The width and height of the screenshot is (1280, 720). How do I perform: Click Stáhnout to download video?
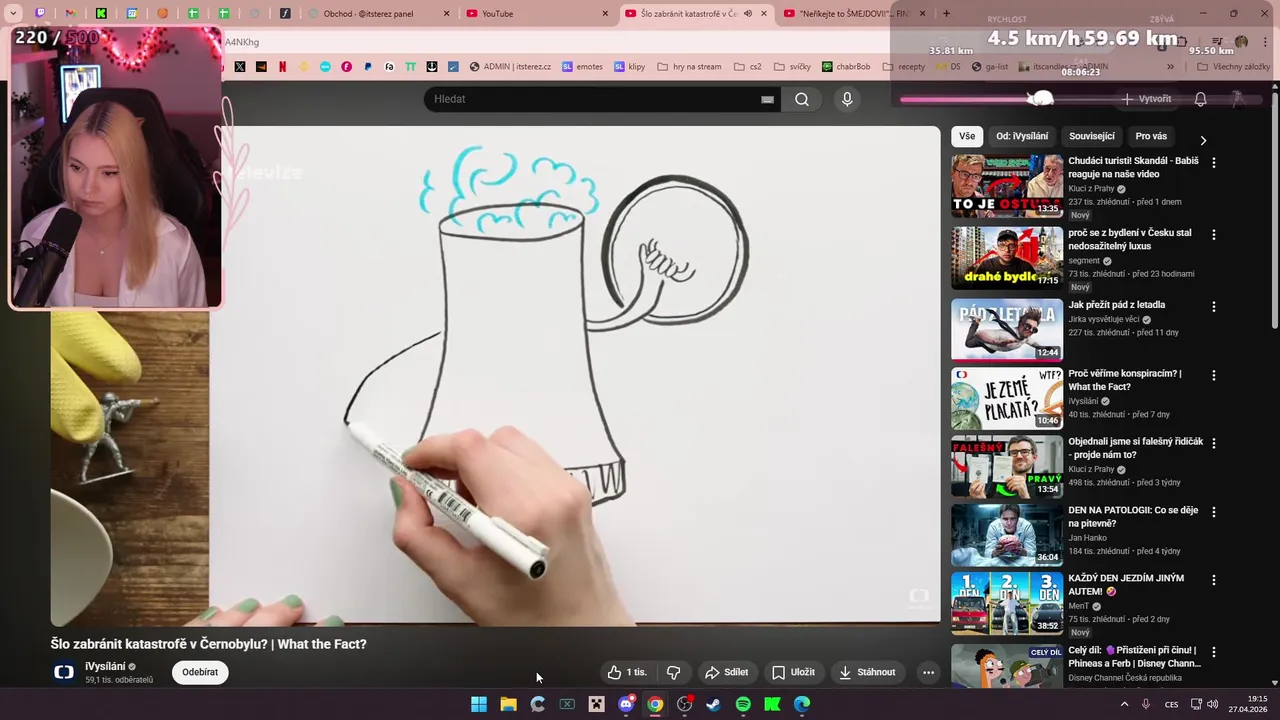pos(867,672)
